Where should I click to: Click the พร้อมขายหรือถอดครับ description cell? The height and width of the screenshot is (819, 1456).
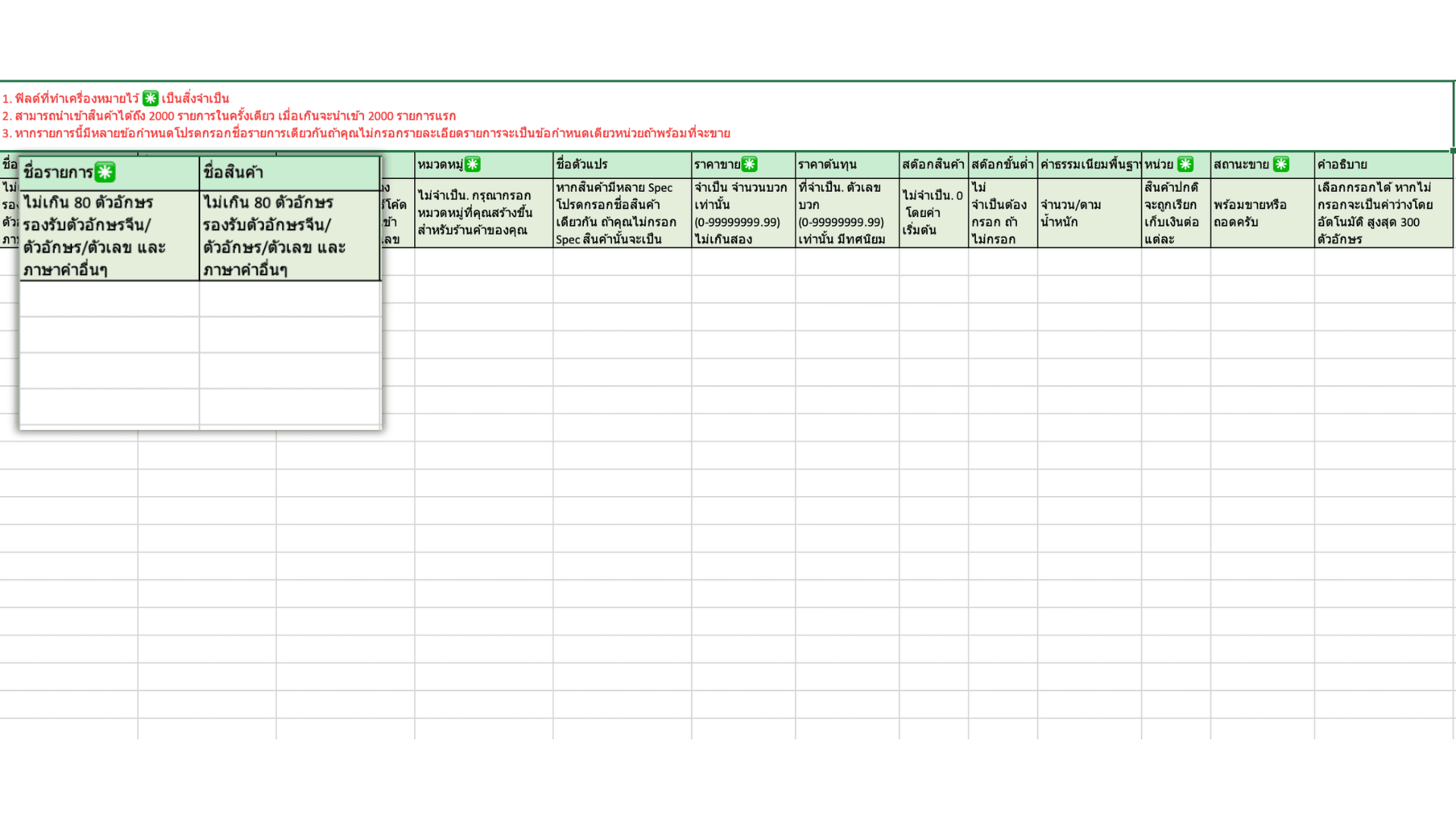[x=1261, y=213]
